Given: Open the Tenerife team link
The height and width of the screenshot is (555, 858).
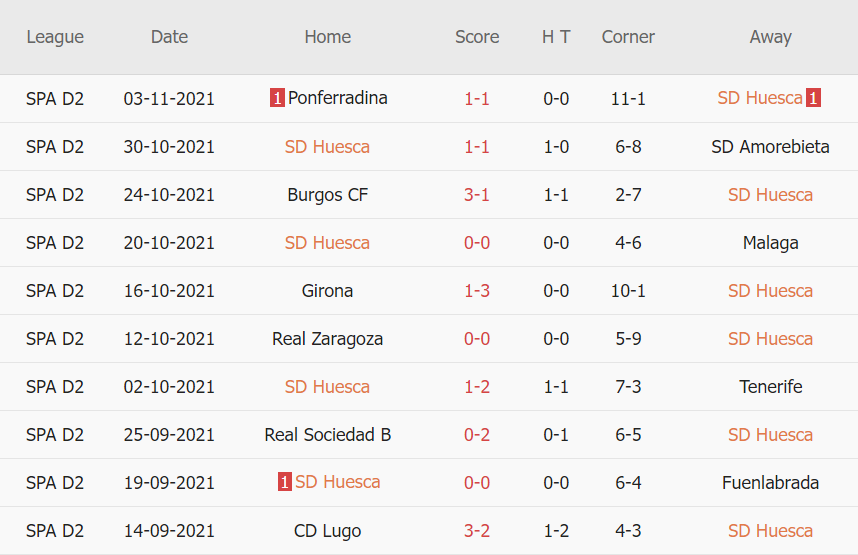Looking at the screenshot, I should click(x=770, y=387).
